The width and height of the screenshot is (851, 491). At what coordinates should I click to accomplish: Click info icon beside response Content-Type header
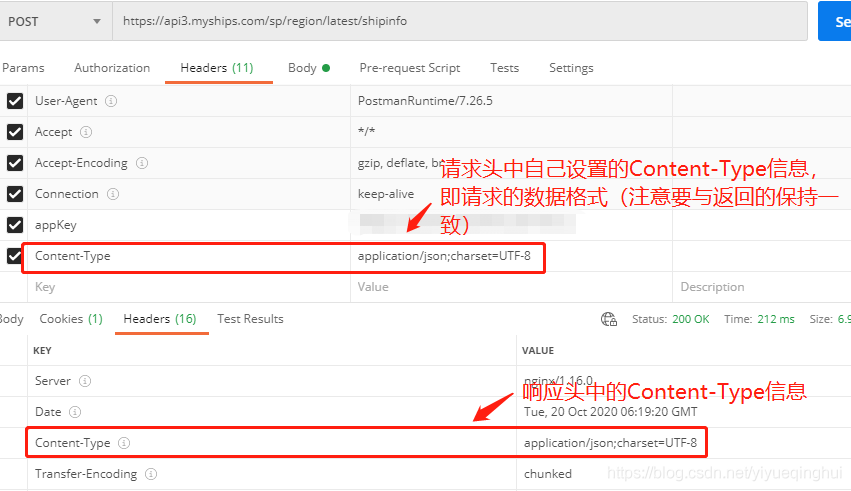(x=124, y=443)
